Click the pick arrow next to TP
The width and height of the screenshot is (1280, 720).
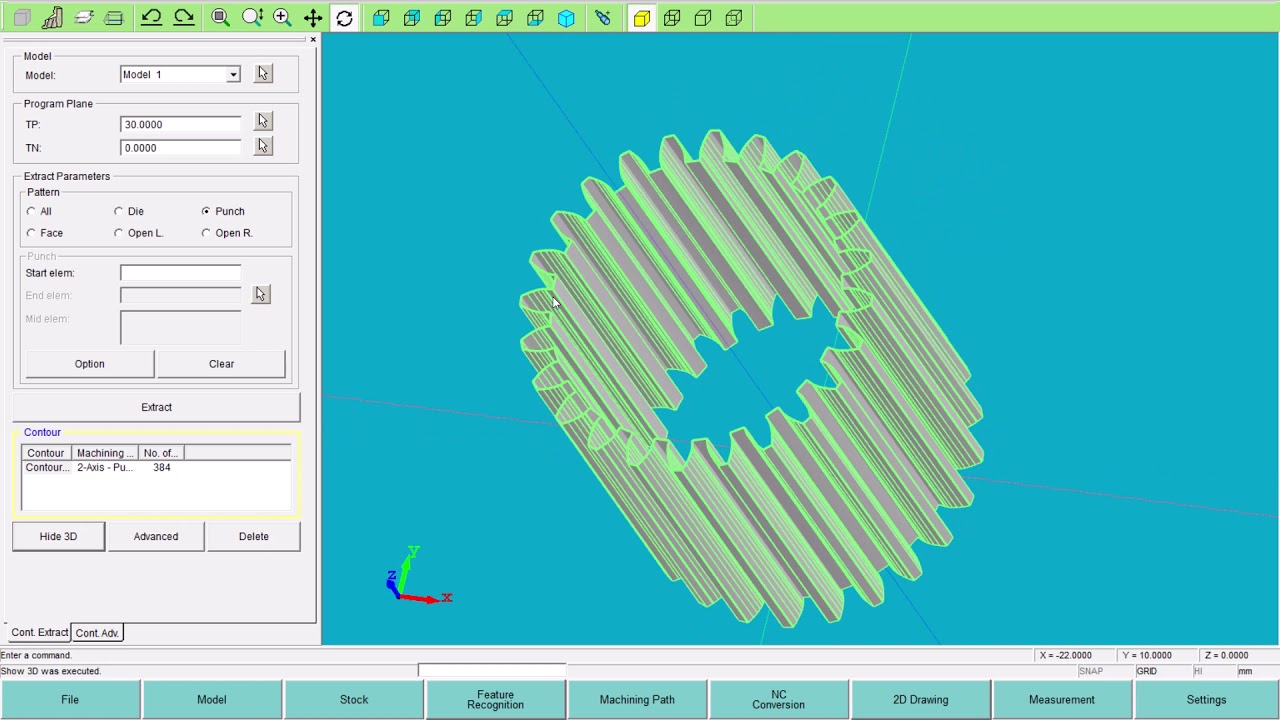pyautogui.click(x=263, y=121)
